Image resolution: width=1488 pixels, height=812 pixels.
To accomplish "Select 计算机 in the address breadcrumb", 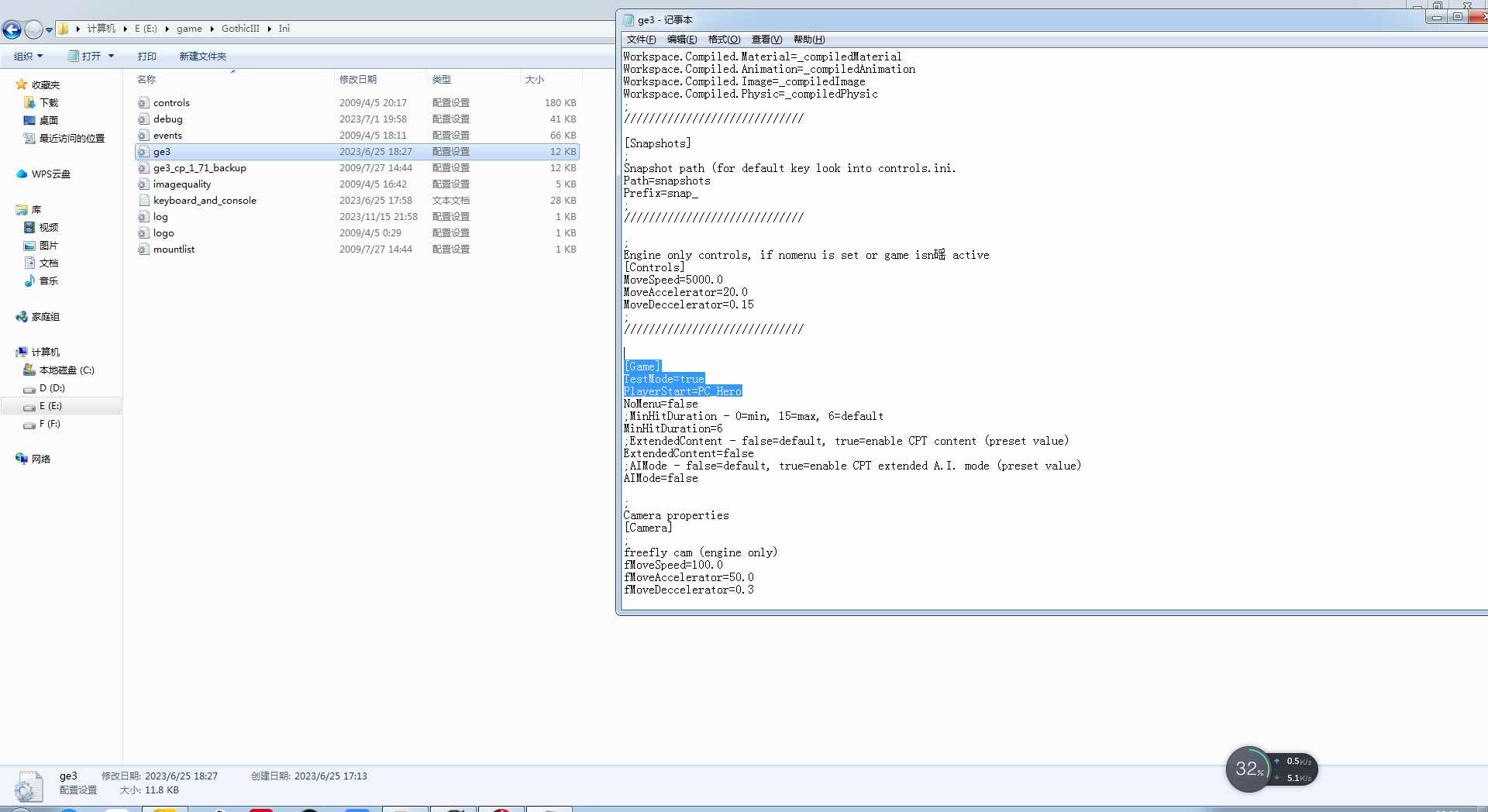I will point(101,29).
